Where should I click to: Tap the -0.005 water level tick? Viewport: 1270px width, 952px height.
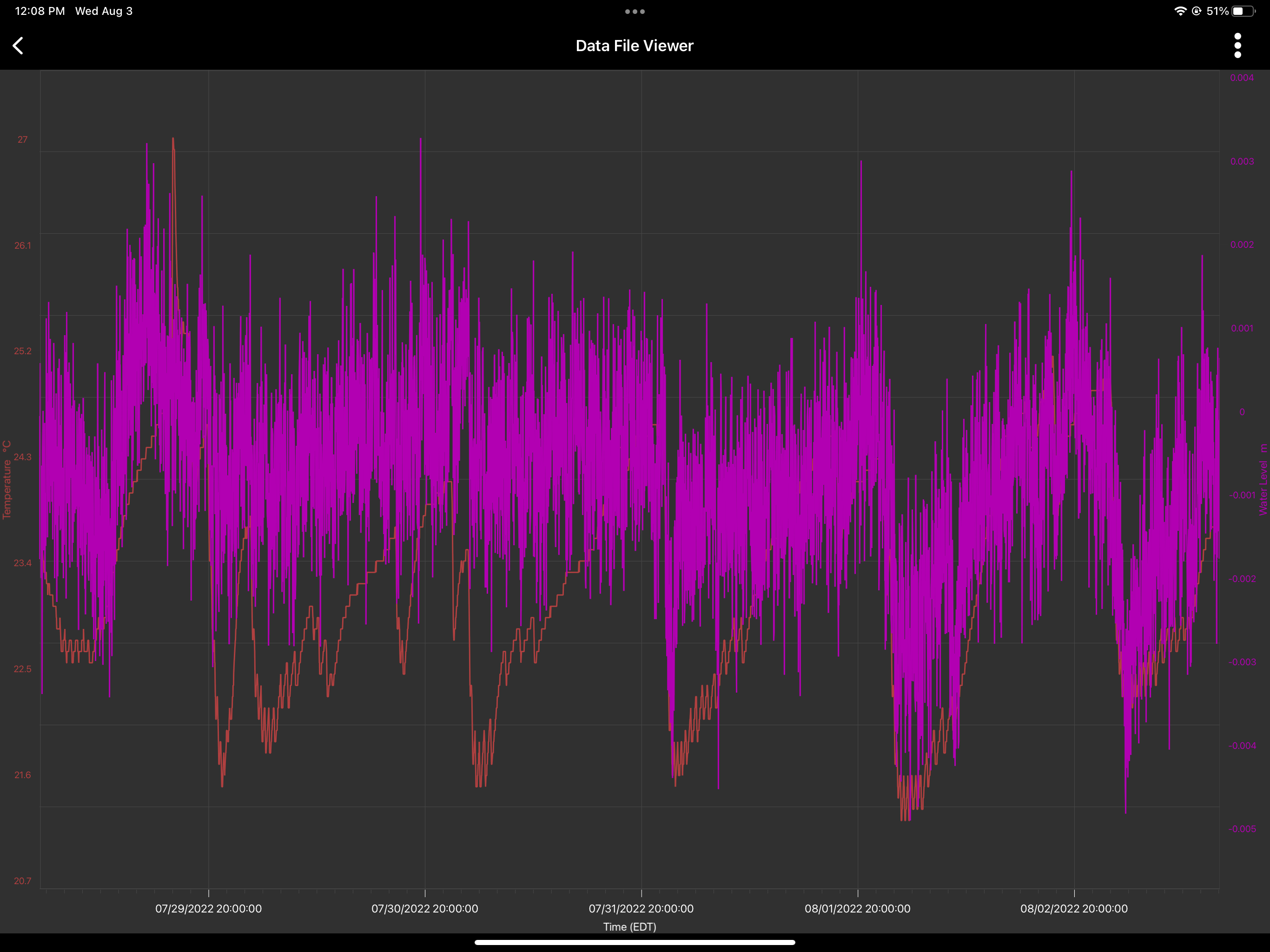click(x=1241, y=828)
